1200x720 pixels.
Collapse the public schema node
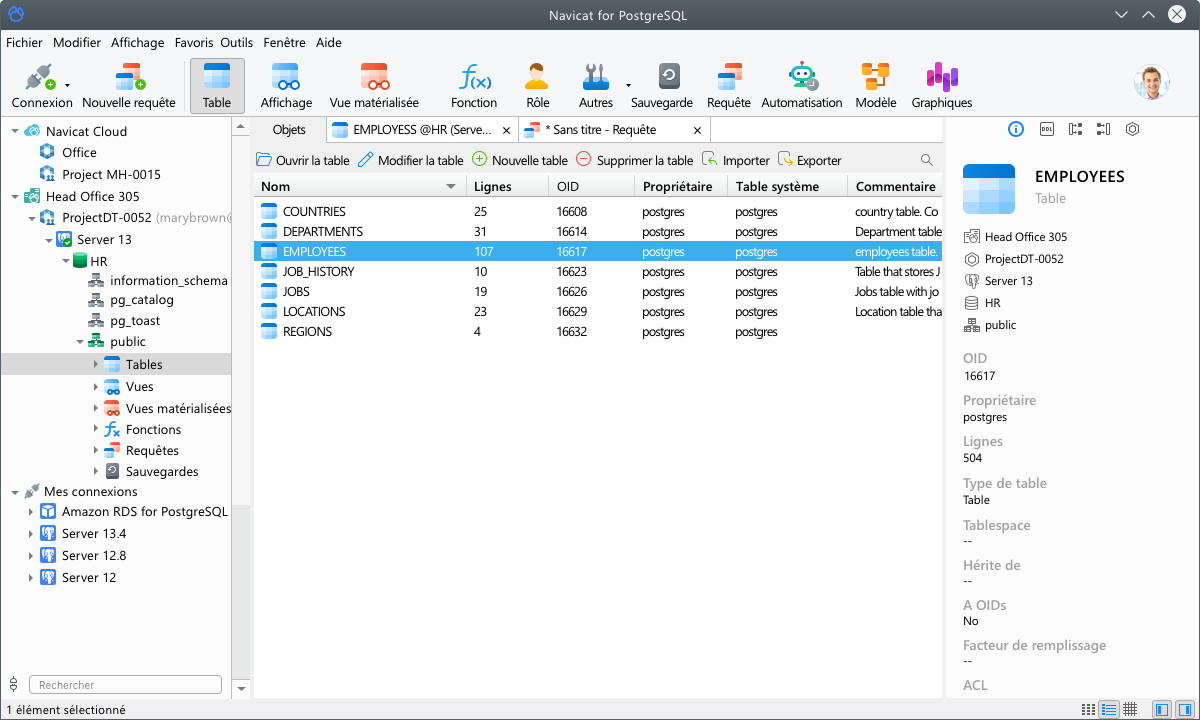(x=79, y=342)
